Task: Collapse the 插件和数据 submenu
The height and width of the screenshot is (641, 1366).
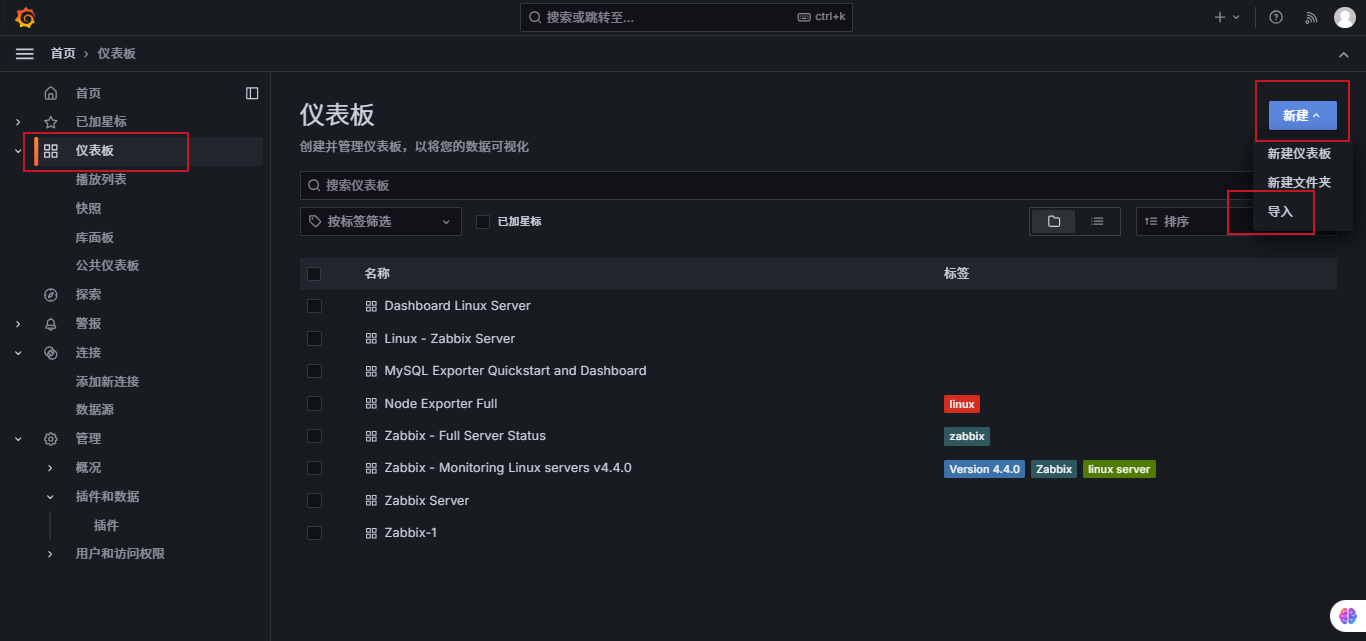Action: point(51,497)
